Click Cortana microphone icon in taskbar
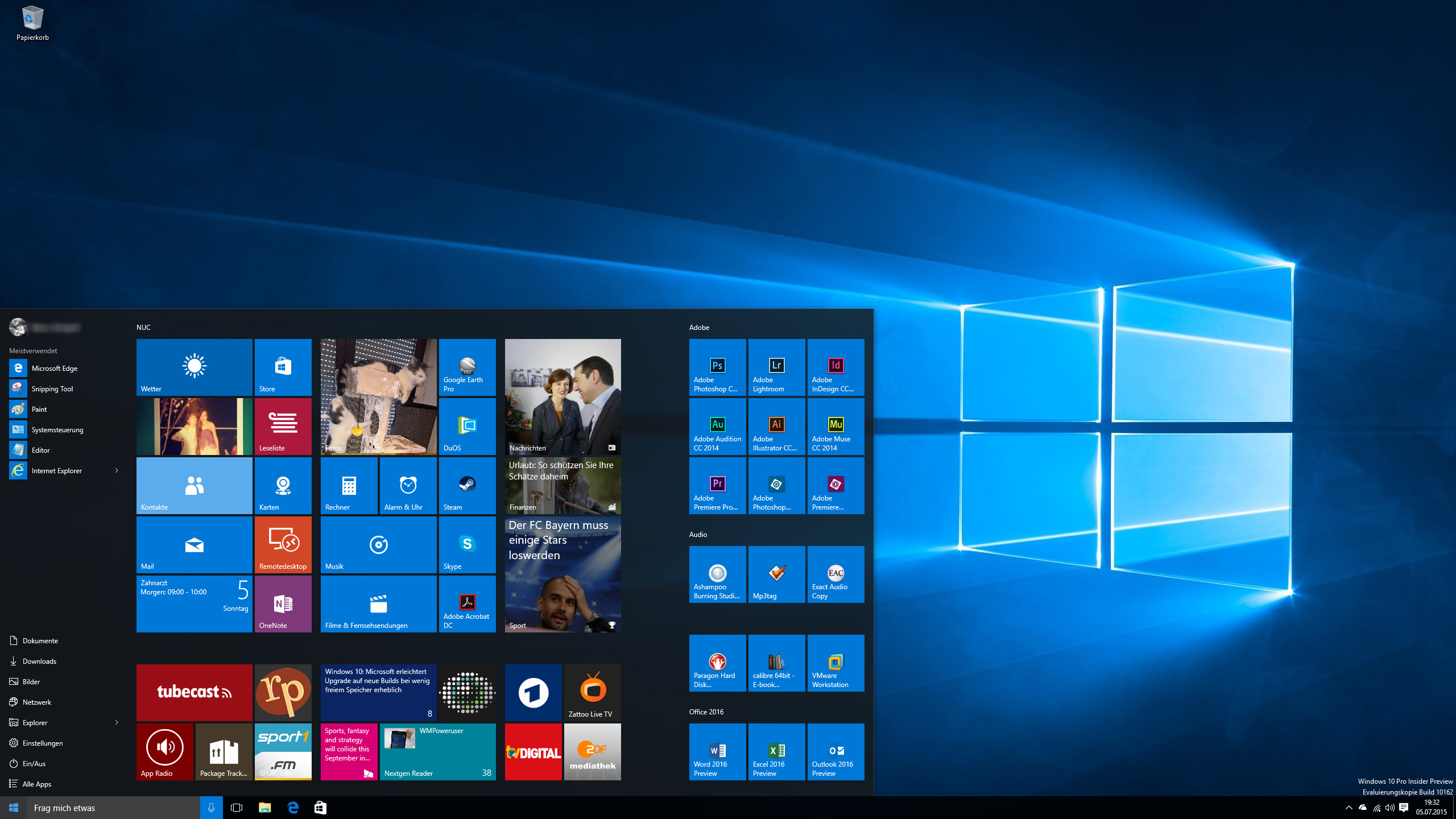The image size is (1456, 819). [211, 808]
